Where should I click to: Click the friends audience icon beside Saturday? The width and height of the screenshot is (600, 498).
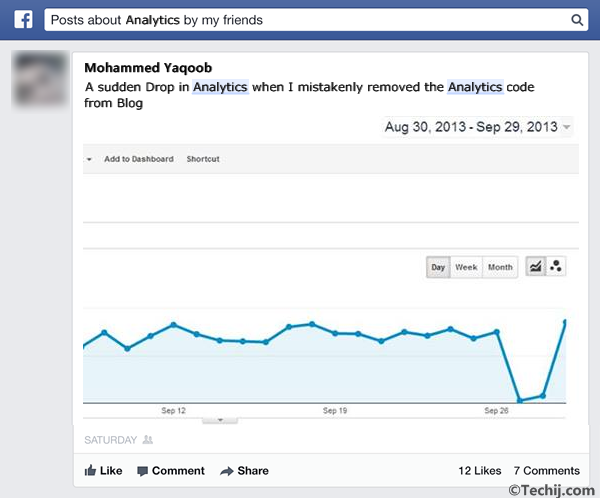(148, 439)
